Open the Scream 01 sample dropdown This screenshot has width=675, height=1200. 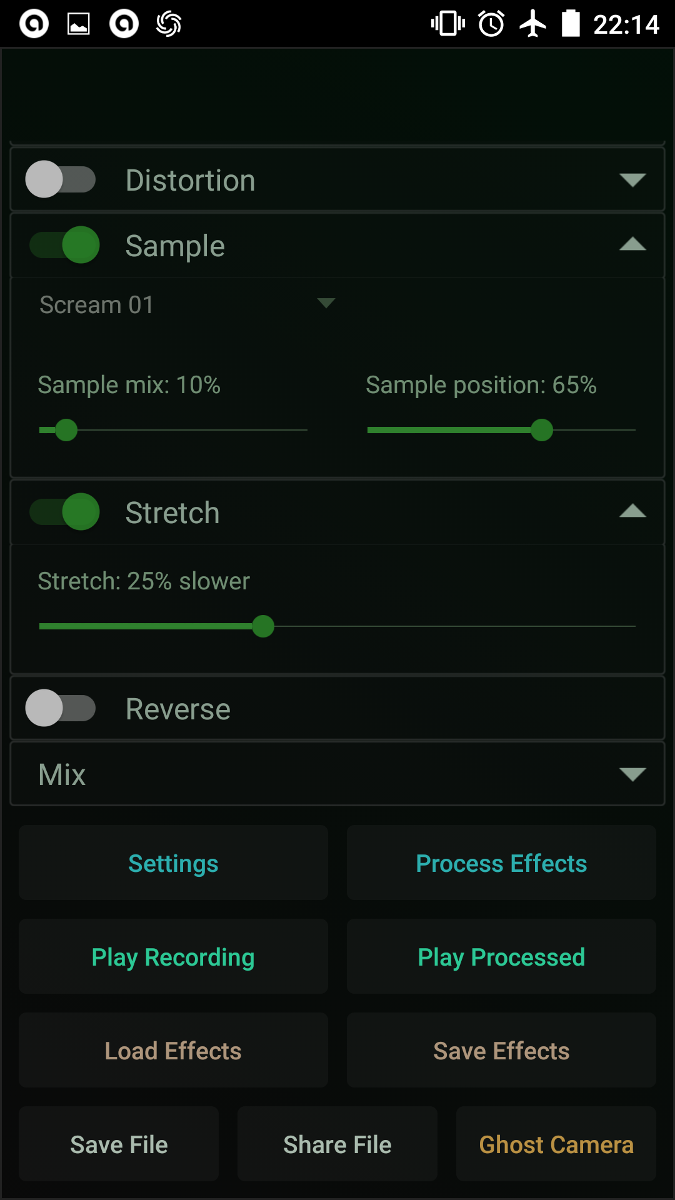[x=187, y=304]
